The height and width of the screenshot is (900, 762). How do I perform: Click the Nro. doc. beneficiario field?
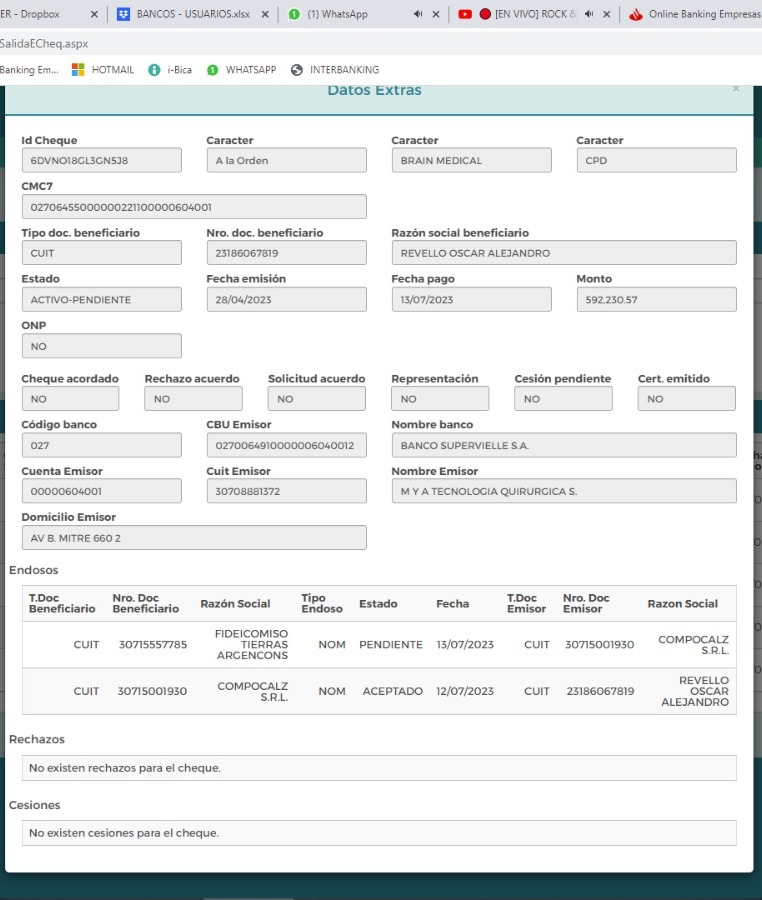286,253
